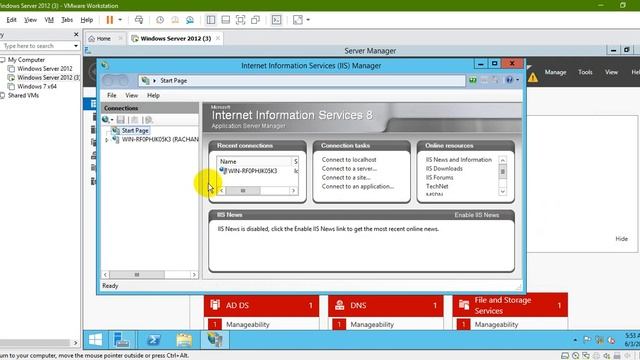This screenshot has height=360, width=640.
Task: Take a VM snapshot with the clock icon
Action: [x=160, y=20]
